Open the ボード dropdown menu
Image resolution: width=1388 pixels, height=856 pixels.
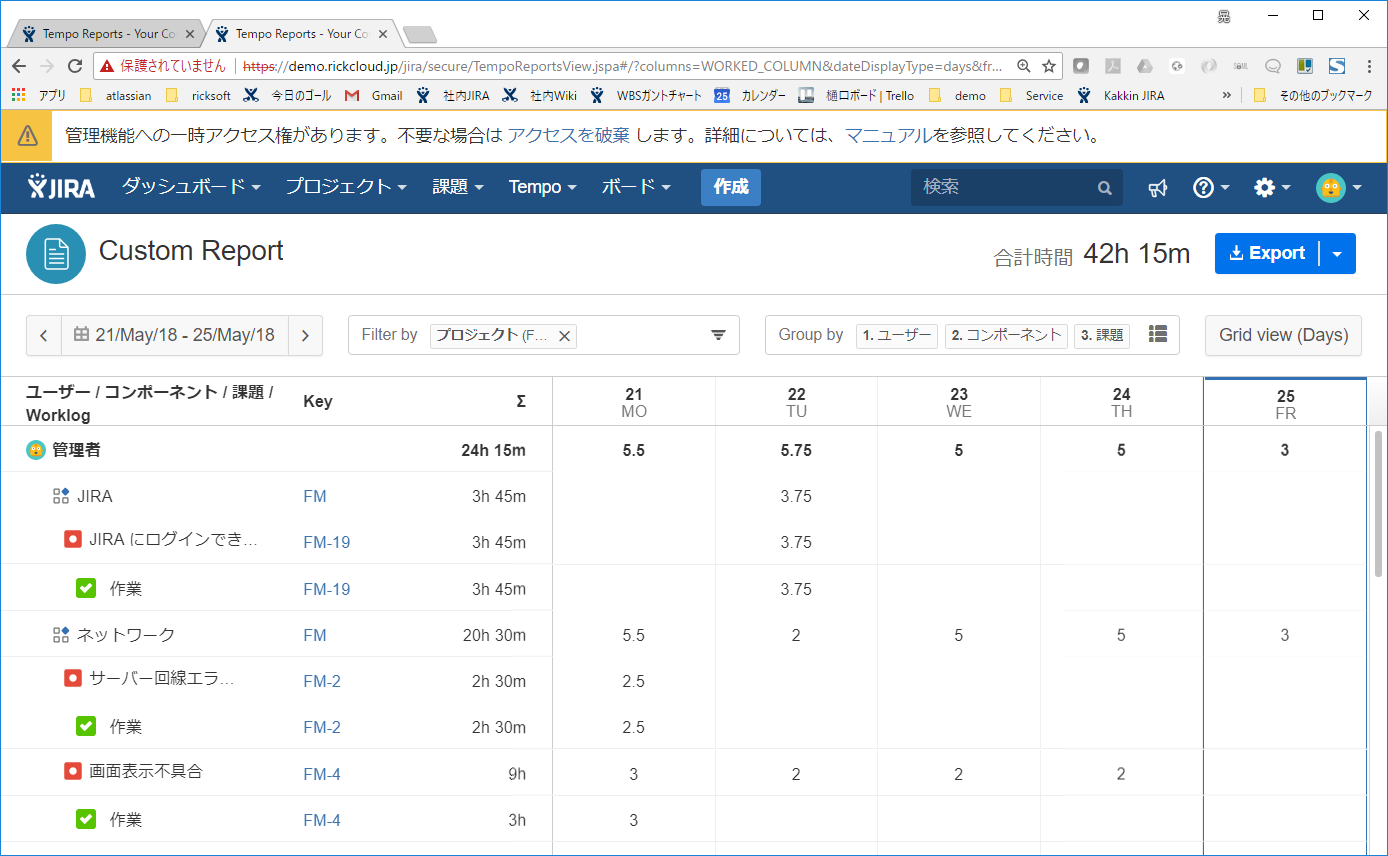(636, 187)
